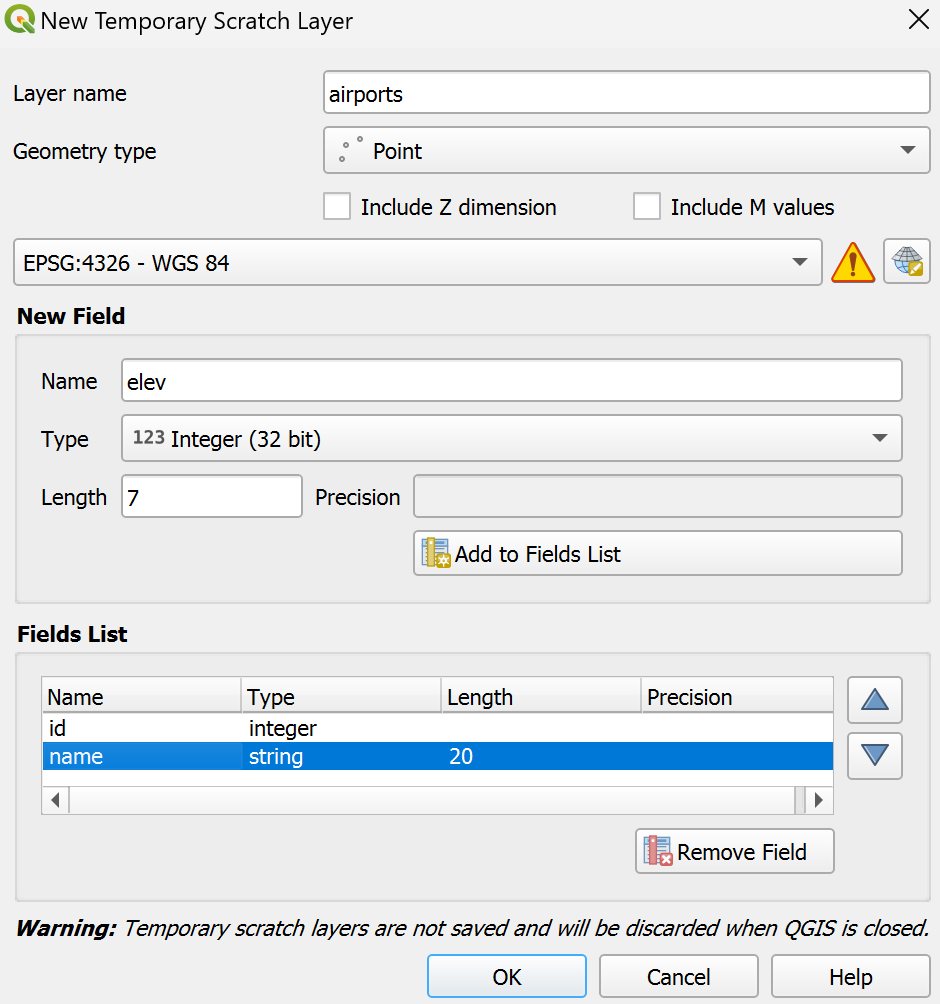Open the Select CRS globe button

(x=907, y=262)
